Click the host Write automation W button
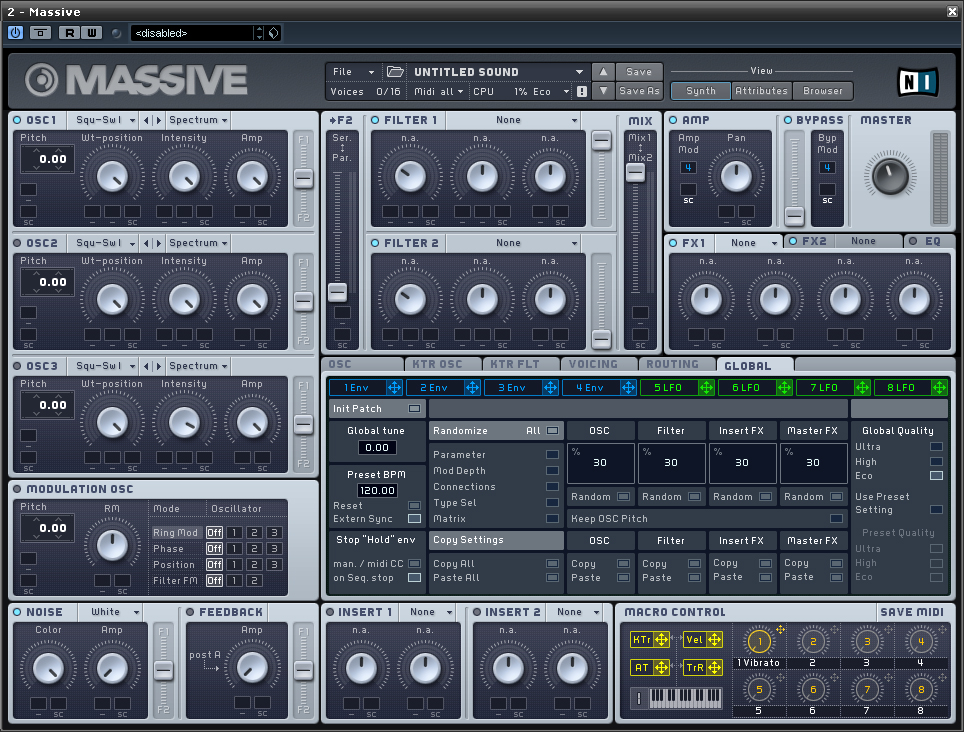964x732 pixels. pyautogui.click(x=92, y=33)
